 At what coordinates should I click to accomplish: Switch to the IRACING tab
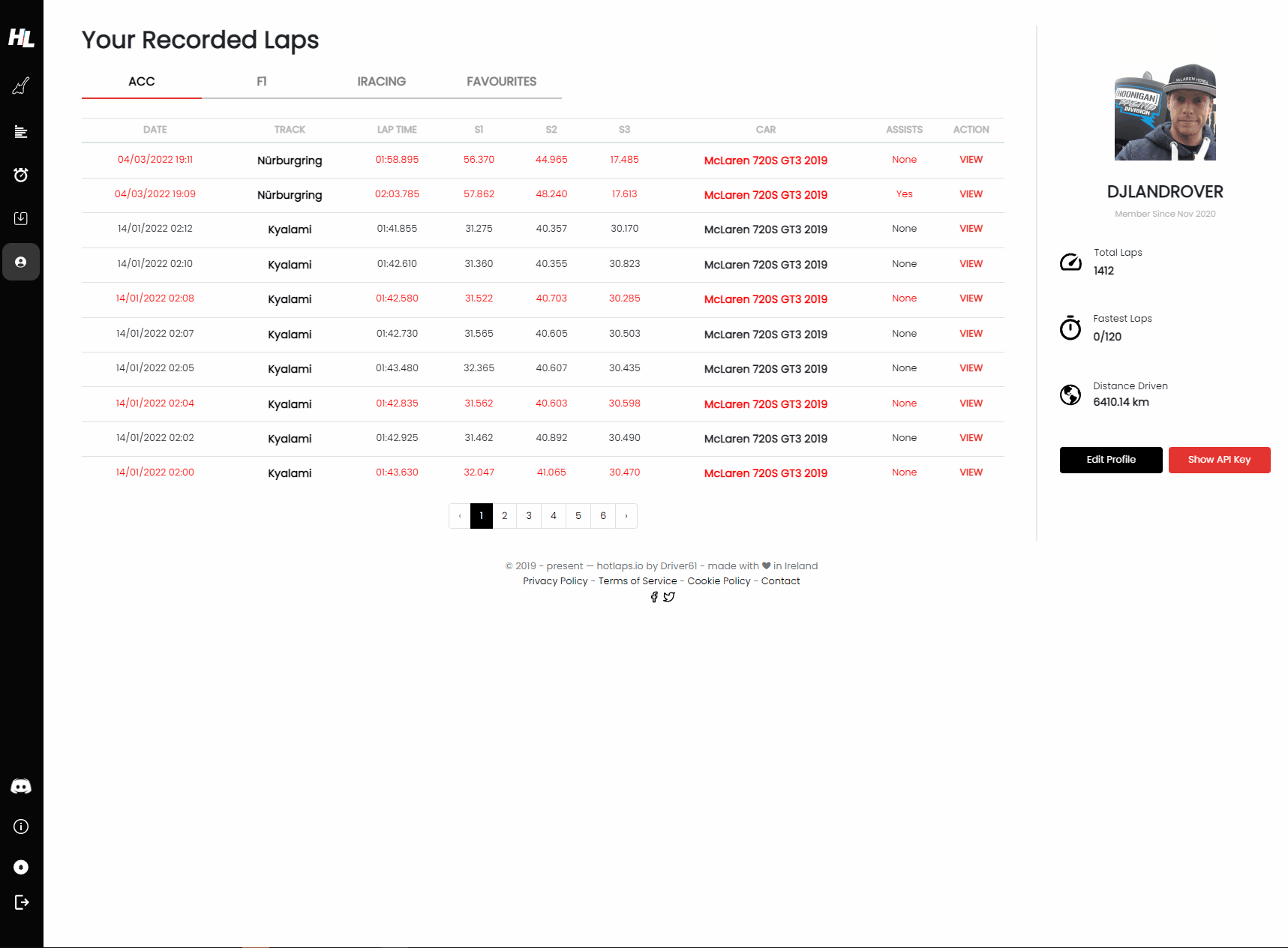(x=382, y=82)
